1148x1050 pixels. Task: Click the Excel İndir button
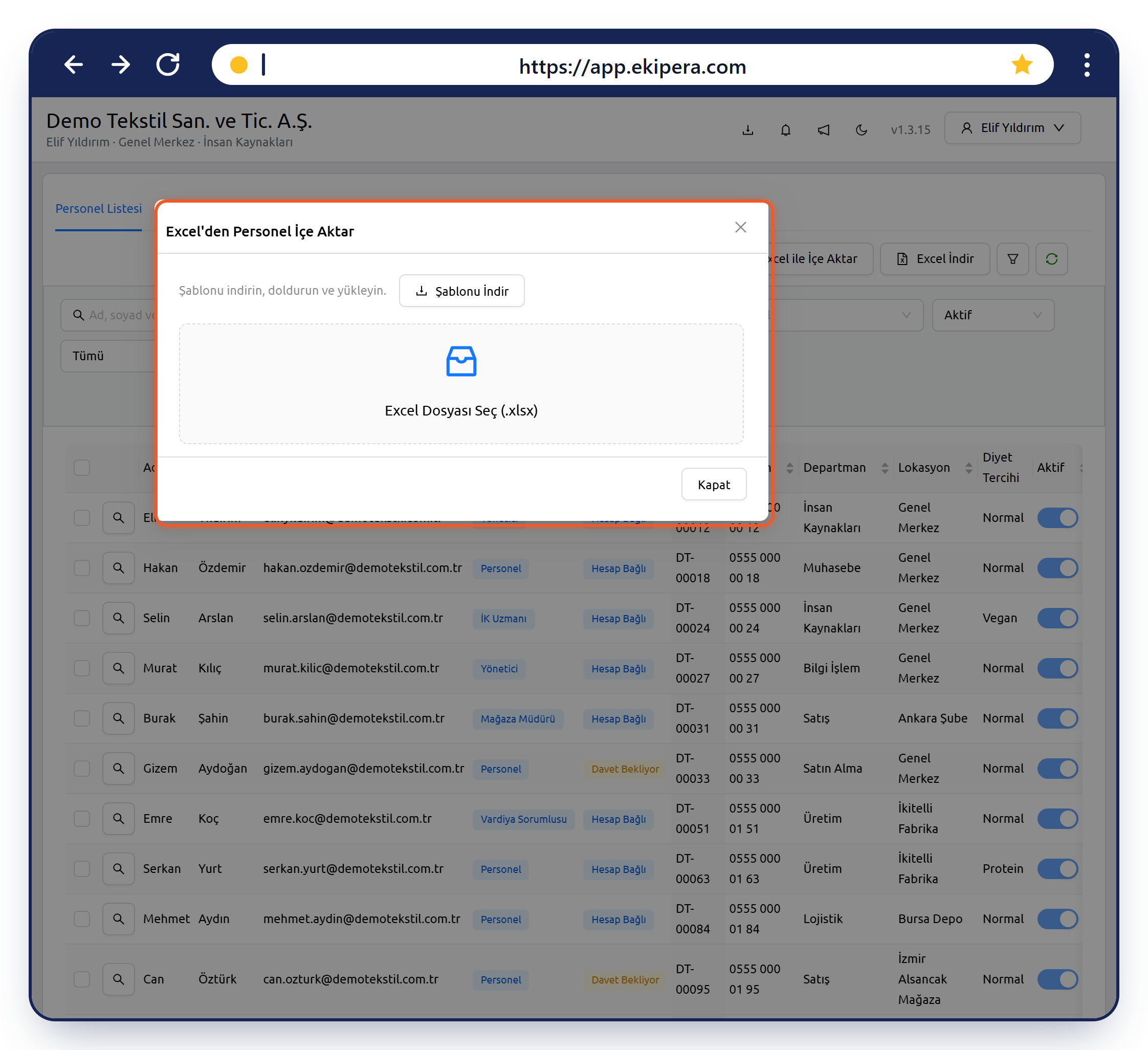pyautogui.click(x=935, y=259)
